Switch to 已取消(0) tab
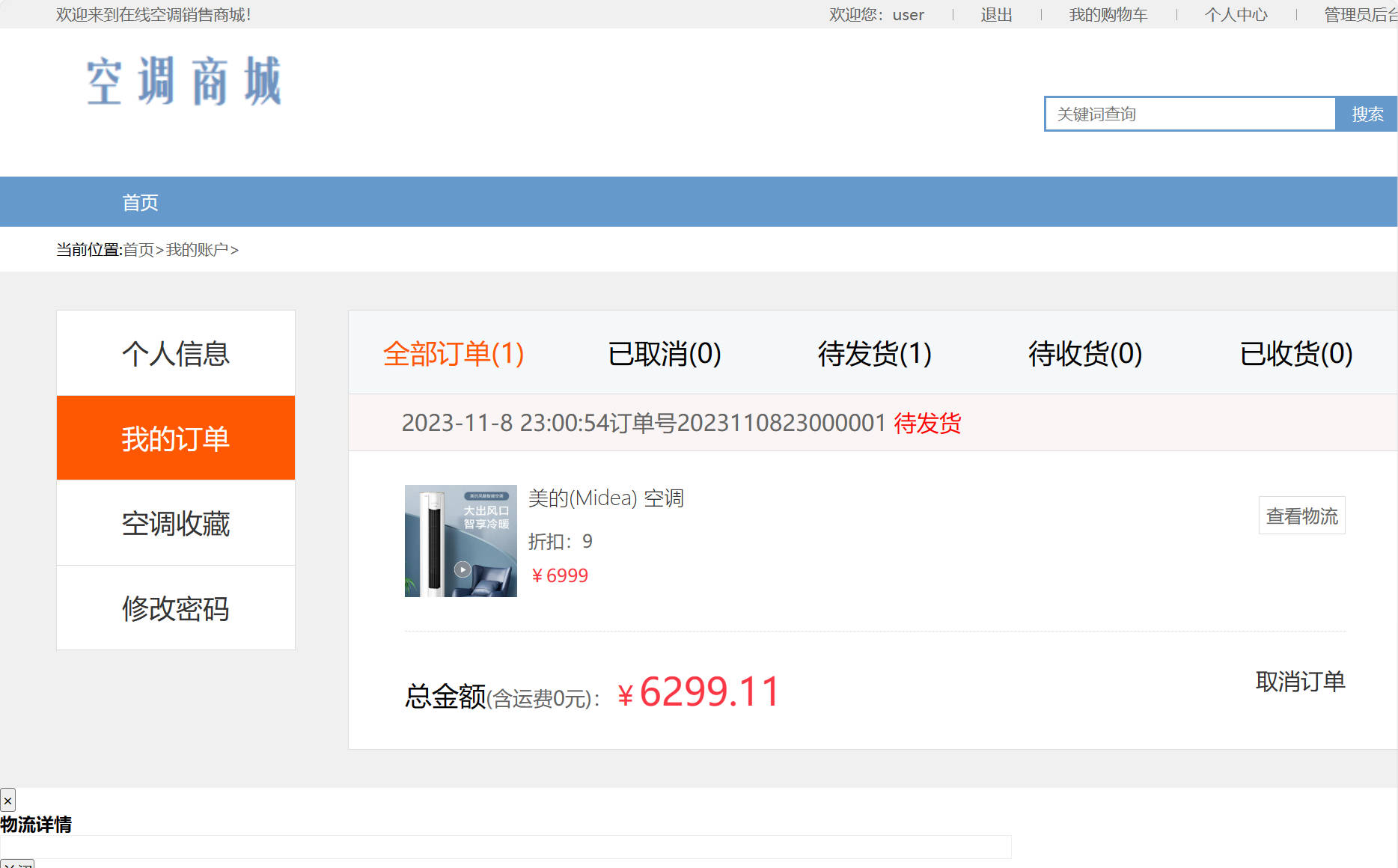 [x=664, y=353]
